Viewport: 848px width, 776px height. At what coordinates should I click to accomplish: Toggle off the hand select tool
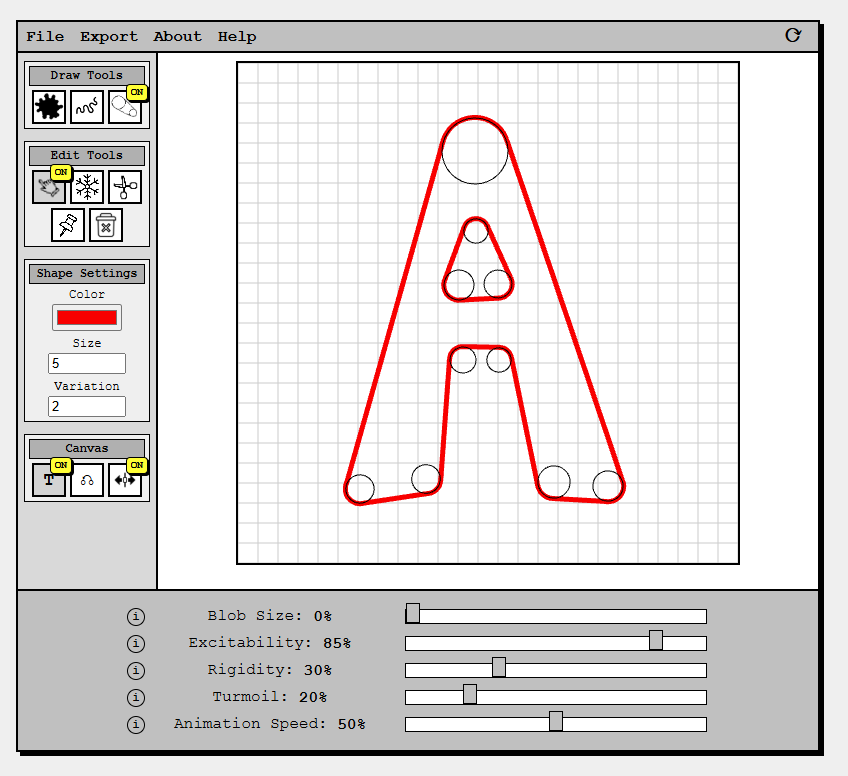47,187
